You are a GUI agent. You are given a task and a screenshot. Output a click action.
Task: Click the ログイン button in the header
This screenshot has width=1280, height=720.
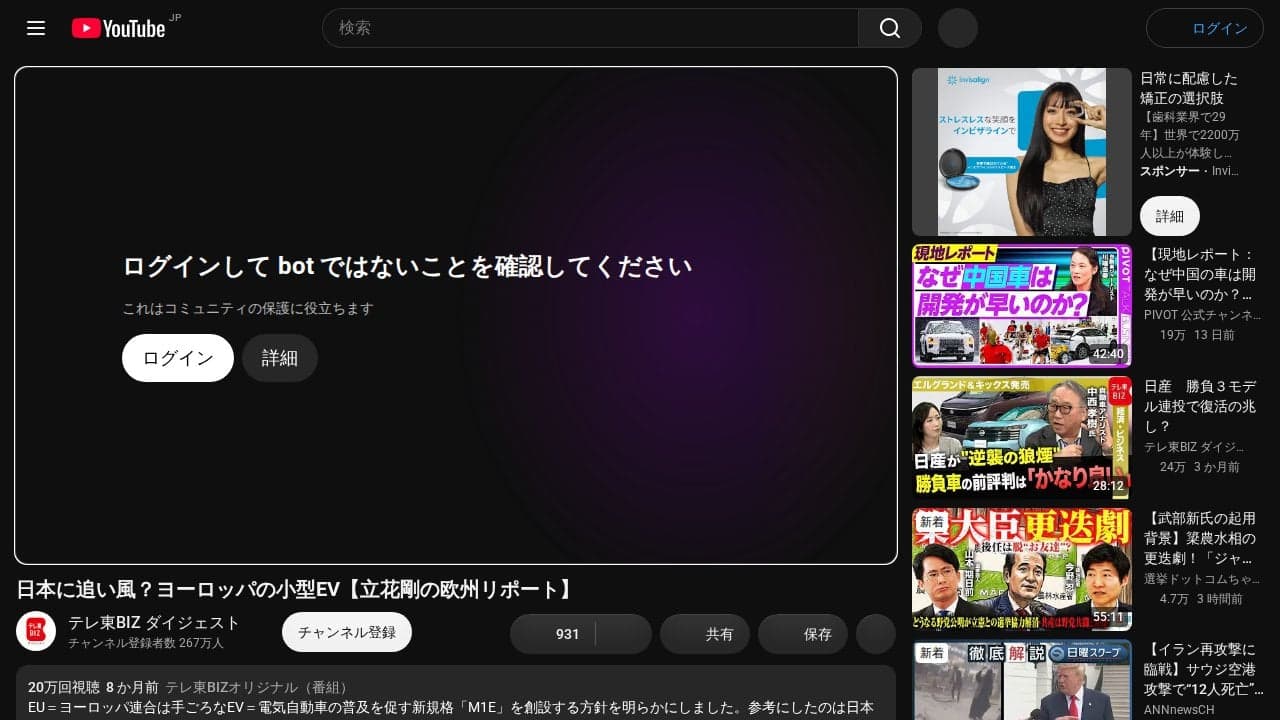pyautogui.click(x=1205, y=28)
